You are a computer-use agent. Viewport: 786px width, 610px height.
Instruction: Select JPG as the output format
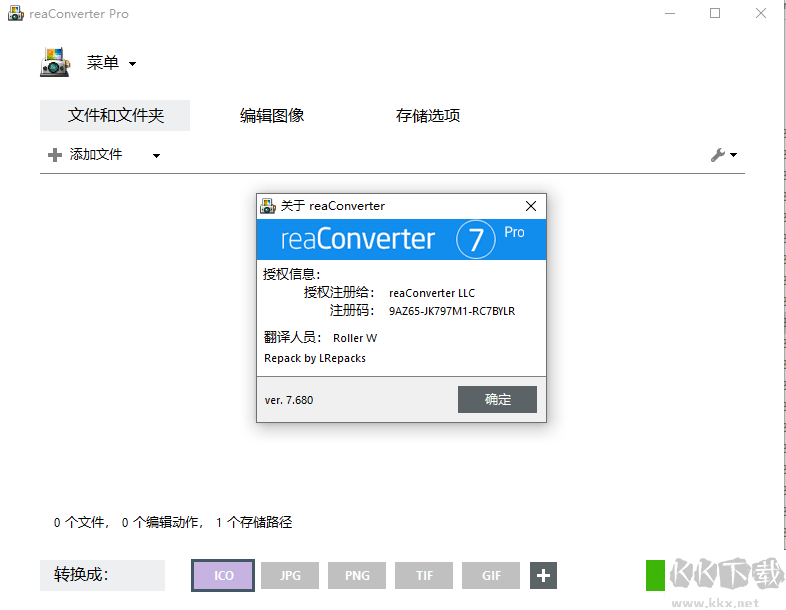coord(290,575)
